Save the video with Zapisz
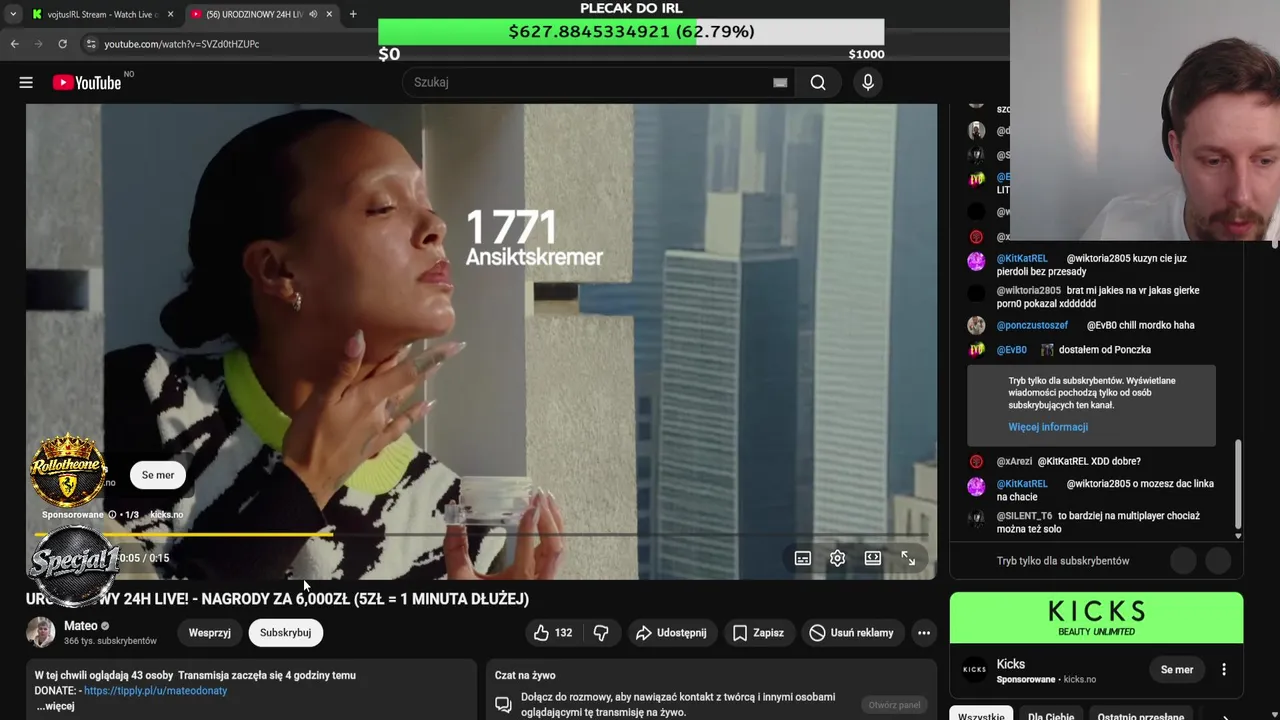Viewport: 1280px width, 720px height. [757, 632]
